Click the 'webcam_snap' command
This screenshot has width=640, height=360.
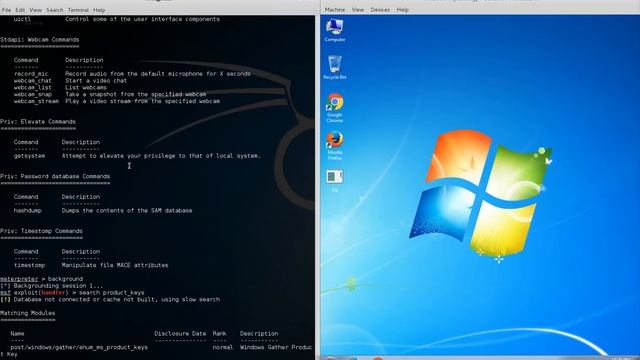coord(33,94)
